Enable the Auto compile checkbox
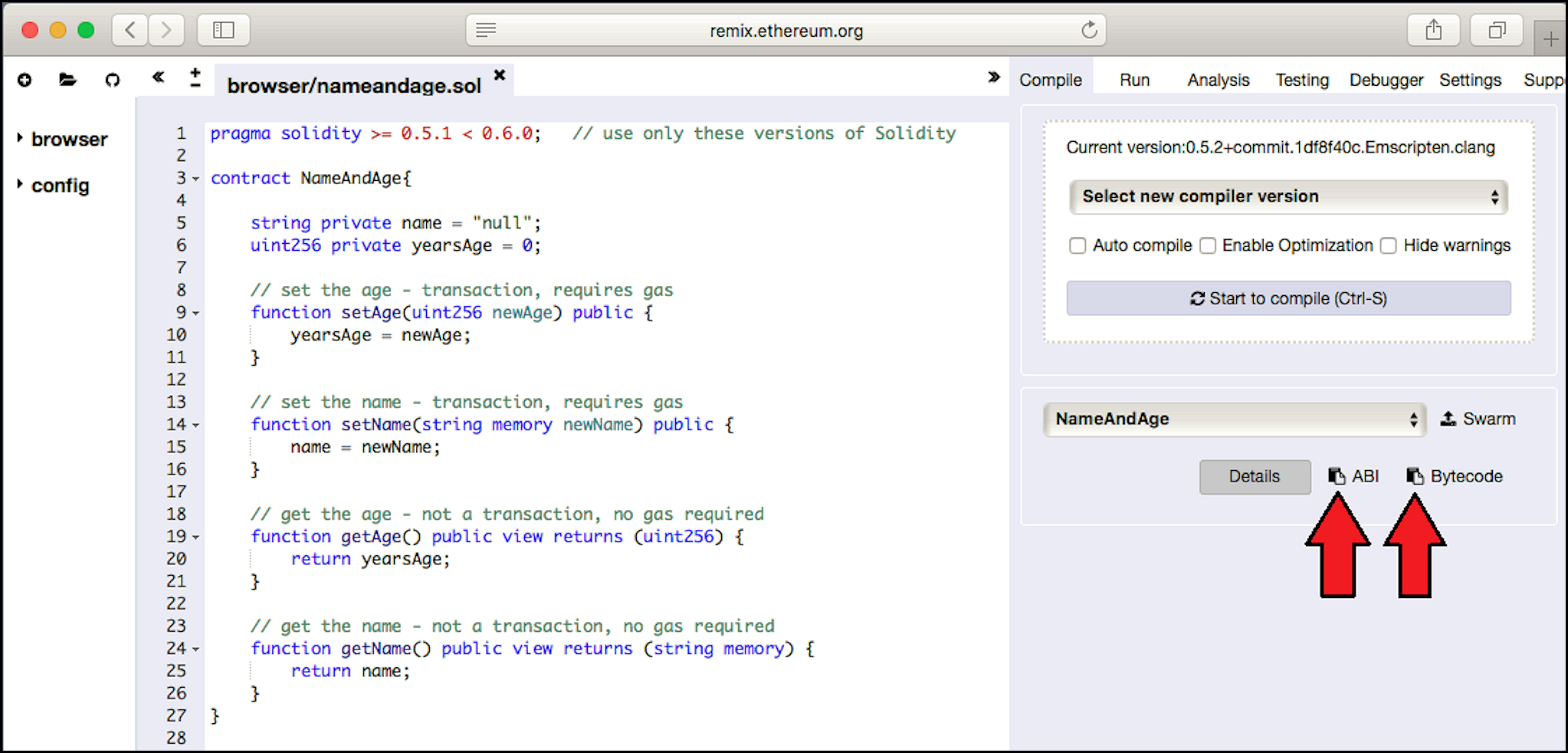The width and height of the screenshot is (1568, 753). point(1078,245)
